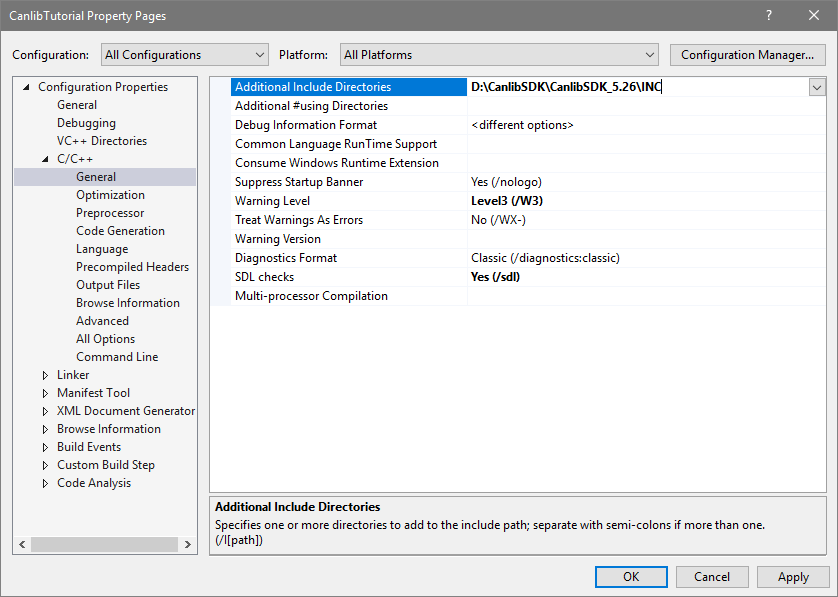Expand the Build Events node
Viewport: 838px width, 597px height.
44,446
